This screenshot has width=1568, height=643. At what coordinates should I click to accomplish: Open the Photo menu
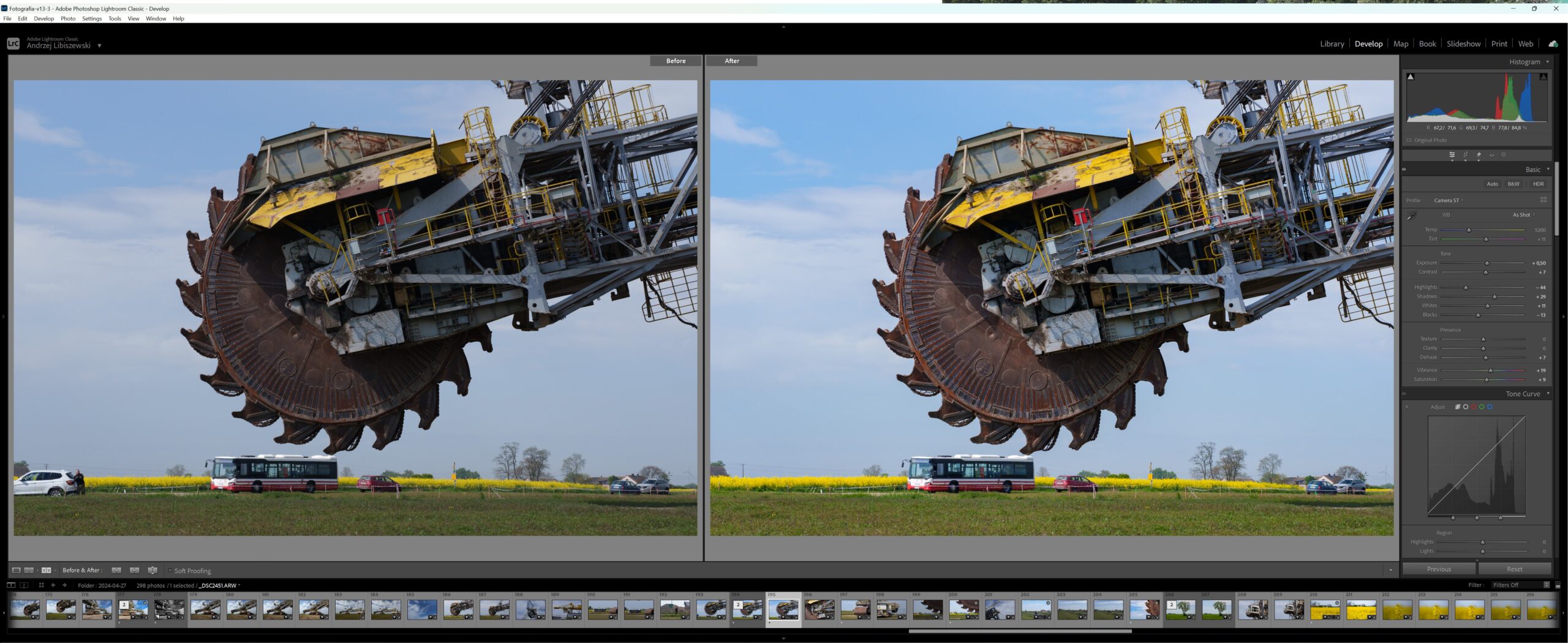[x=69, y=18]
